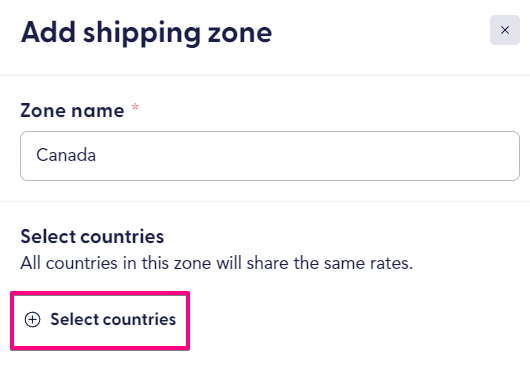Add countries using the circled plus icon
530x366 pixels.
(x=32, y=319)
